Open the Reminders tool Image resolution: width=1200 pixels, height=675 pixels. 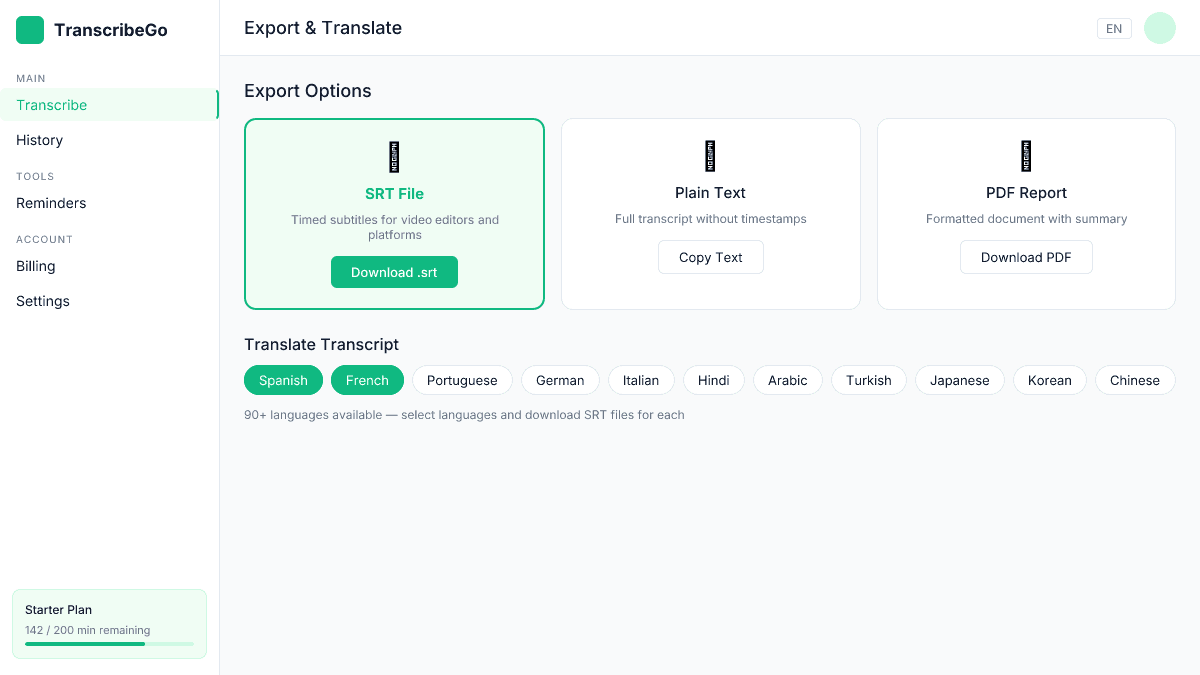coord(50,203)
